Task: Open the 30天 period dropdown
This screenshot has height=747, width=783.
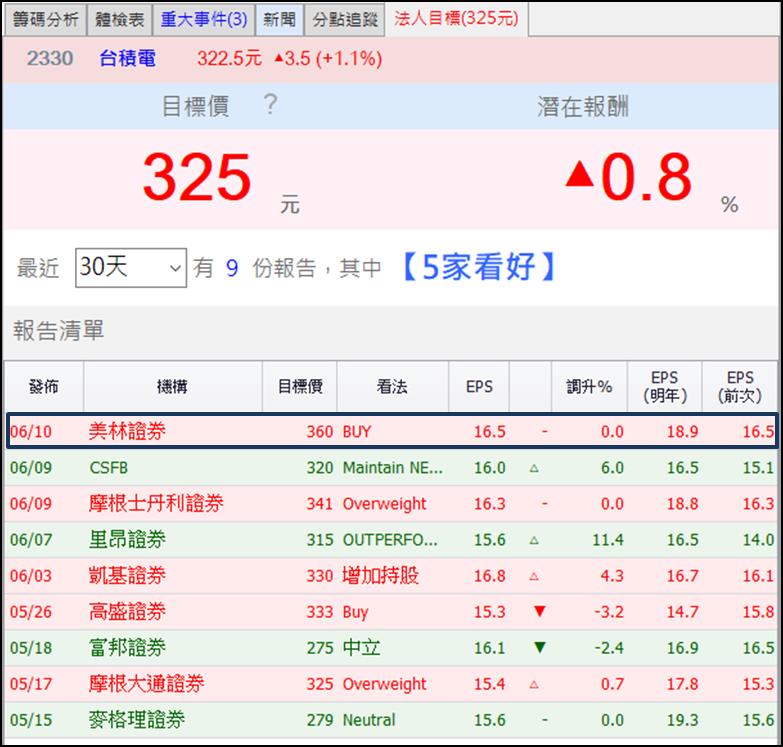Action: (131, 268)
